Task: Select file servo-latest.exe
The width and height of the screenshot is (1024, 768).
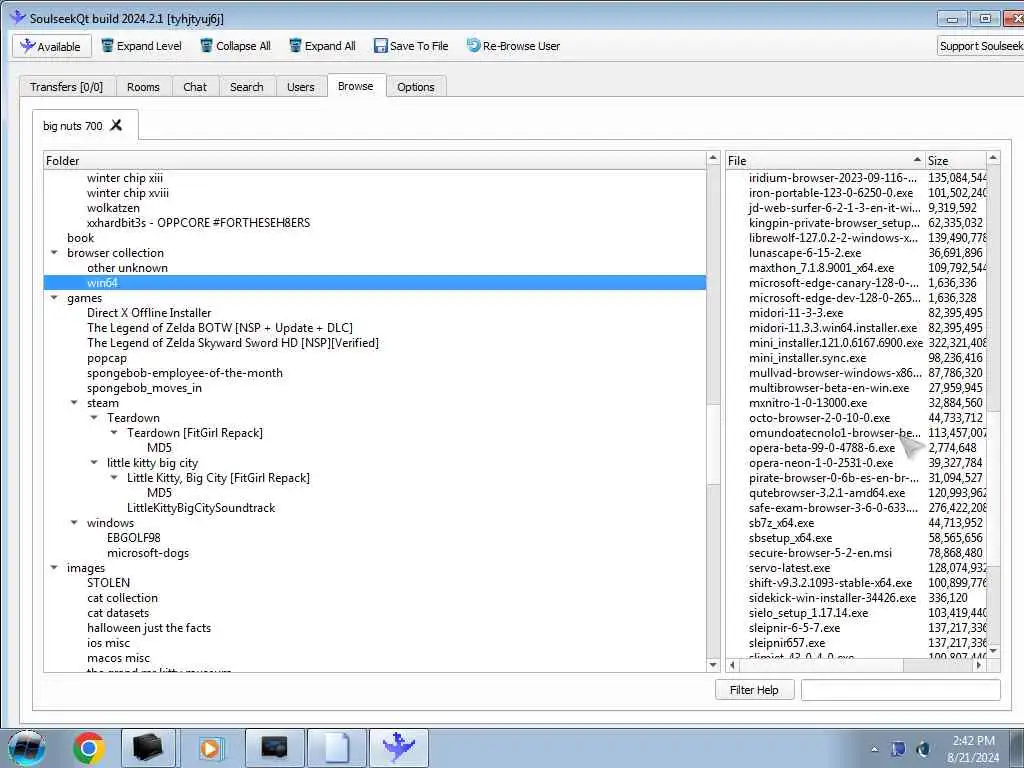Action: pyautogui.click(x=790, y=568)
